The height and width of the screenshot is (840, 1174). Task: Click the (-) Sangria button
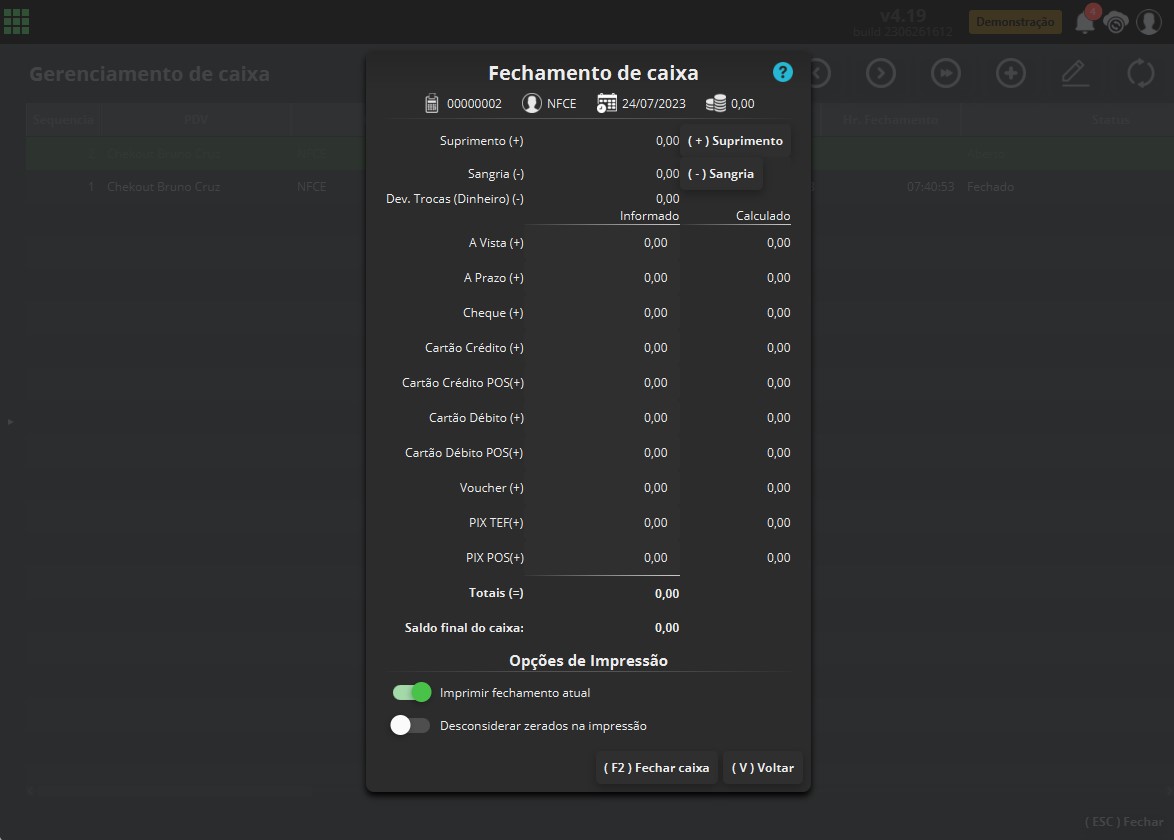[721, 174]
